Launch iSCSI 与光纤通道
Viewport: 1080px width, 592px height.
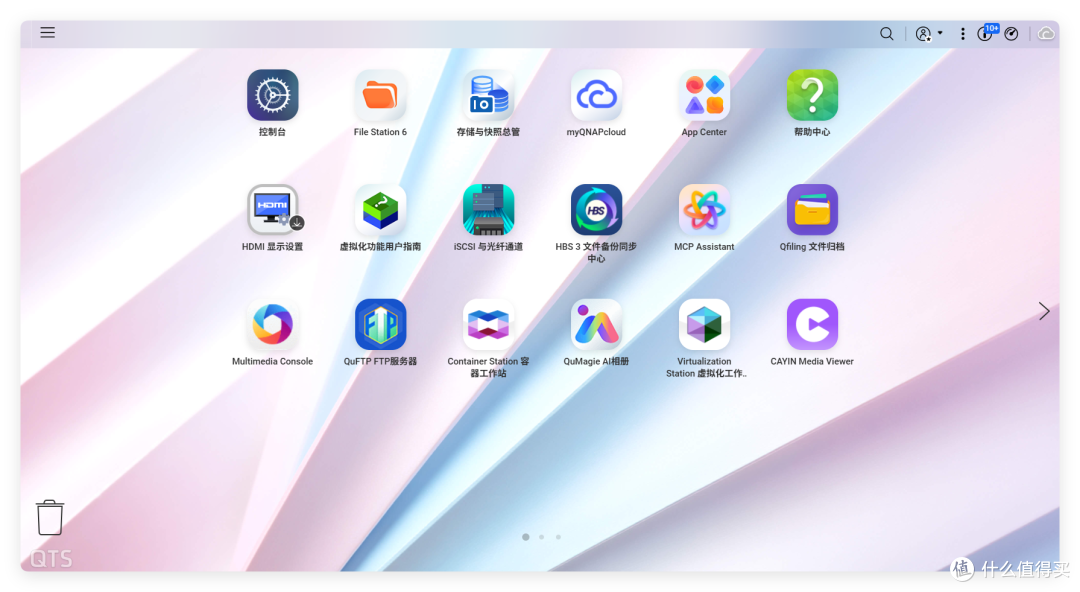(x=488, y=210)
